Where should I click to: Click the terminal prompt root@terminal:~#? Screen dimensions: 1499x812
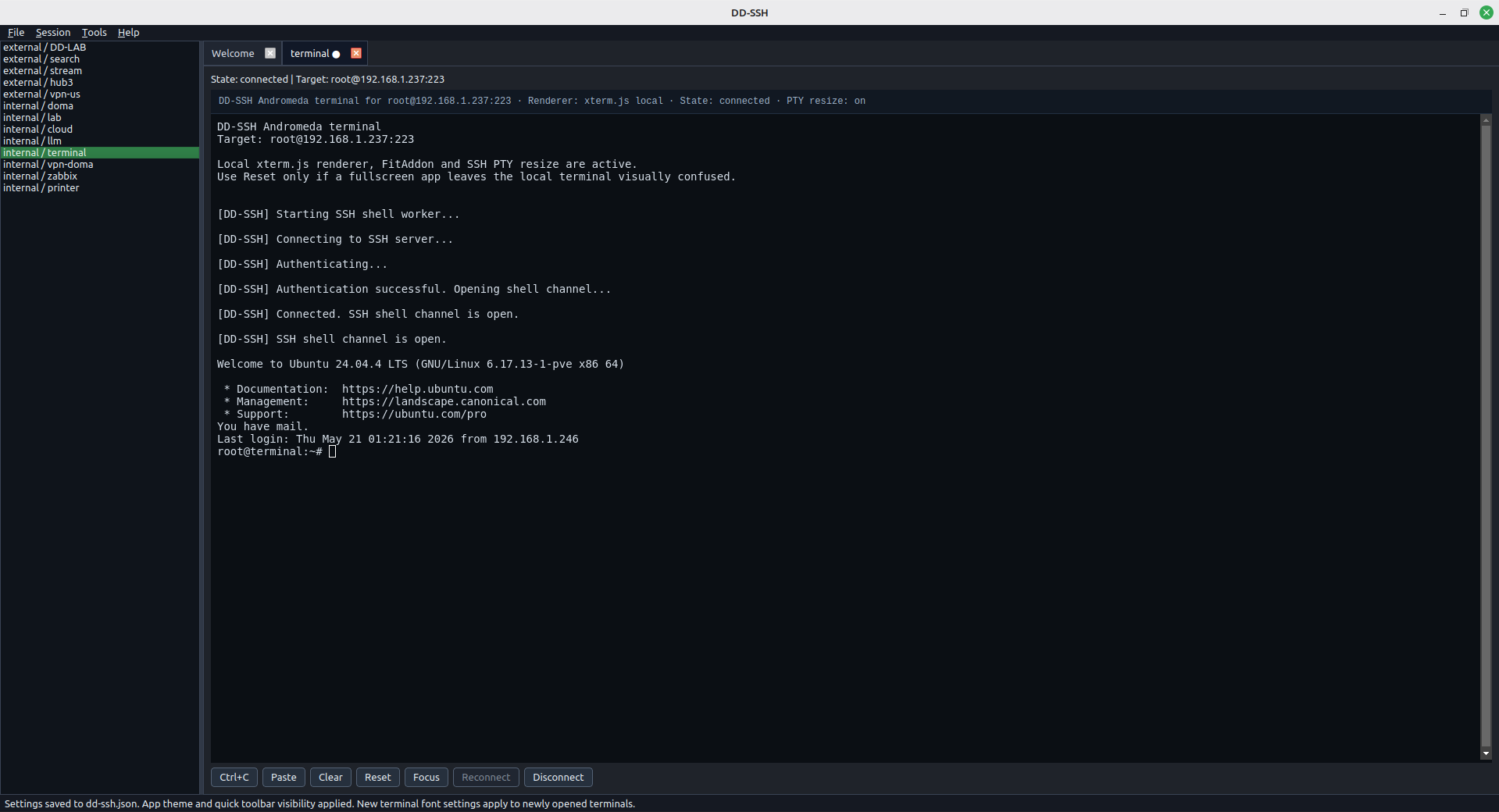tap(269, 451)
